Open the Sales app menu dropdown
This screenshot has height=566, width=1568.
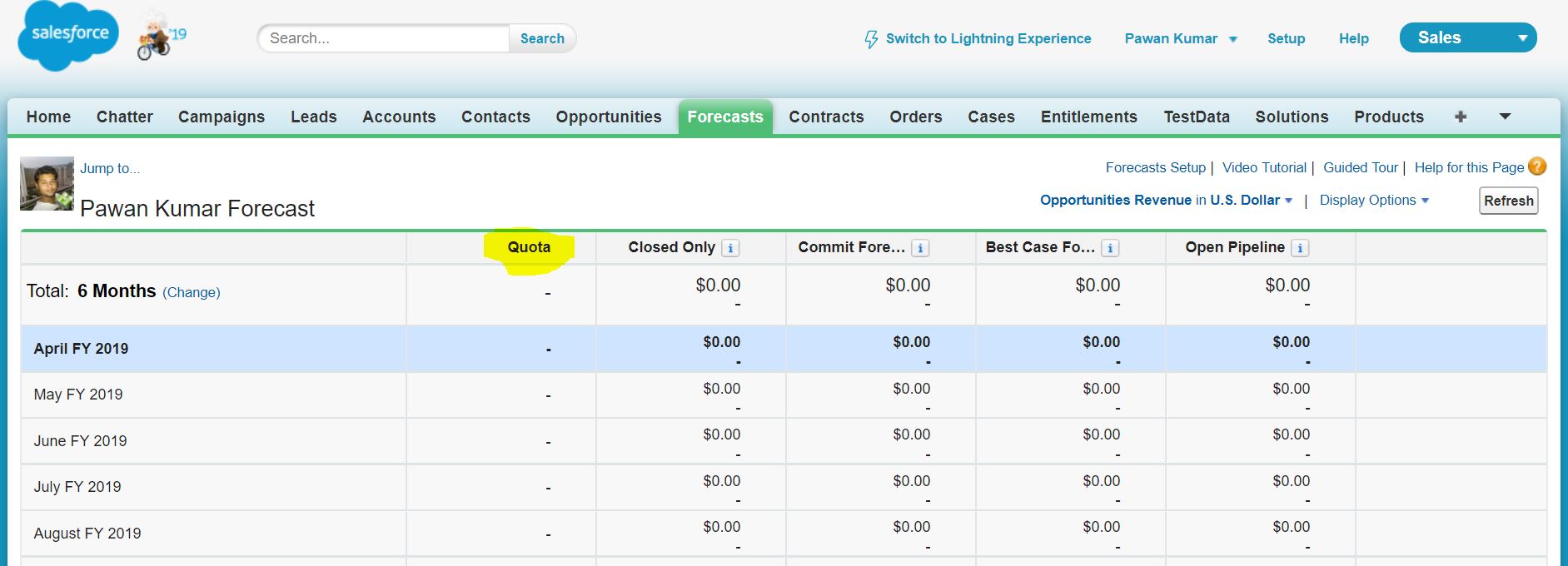(1467, 37)
